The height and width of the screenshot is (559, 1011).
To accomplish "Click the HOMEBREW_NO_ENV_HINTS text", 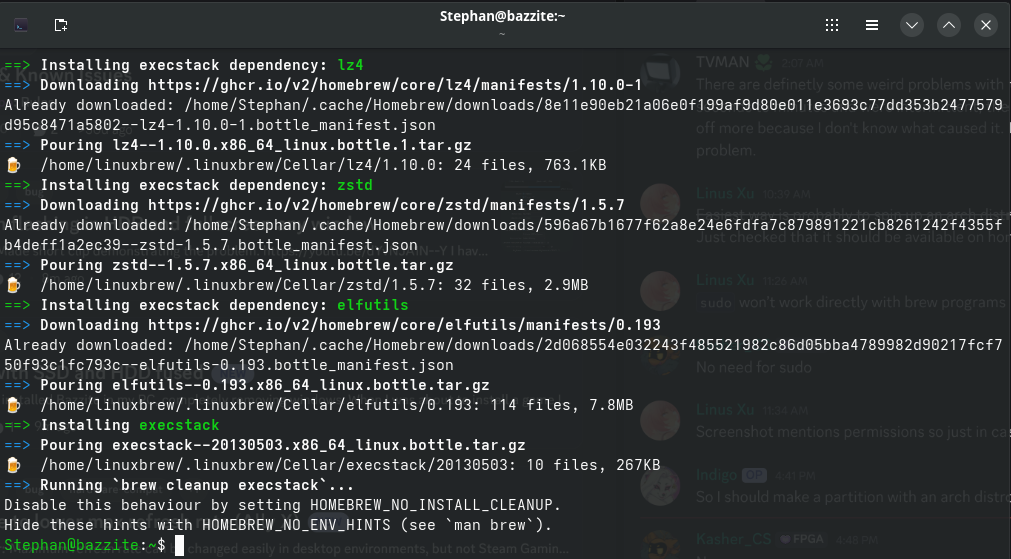I will (x=297, y=525).
